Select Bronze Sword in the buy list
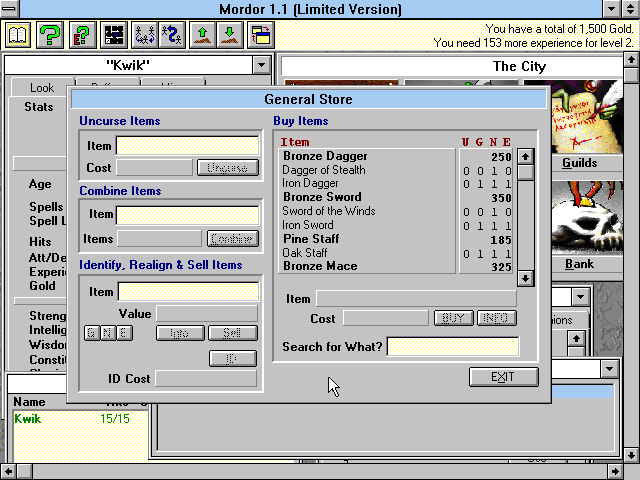The image size is (640, 480). point(367,197)
